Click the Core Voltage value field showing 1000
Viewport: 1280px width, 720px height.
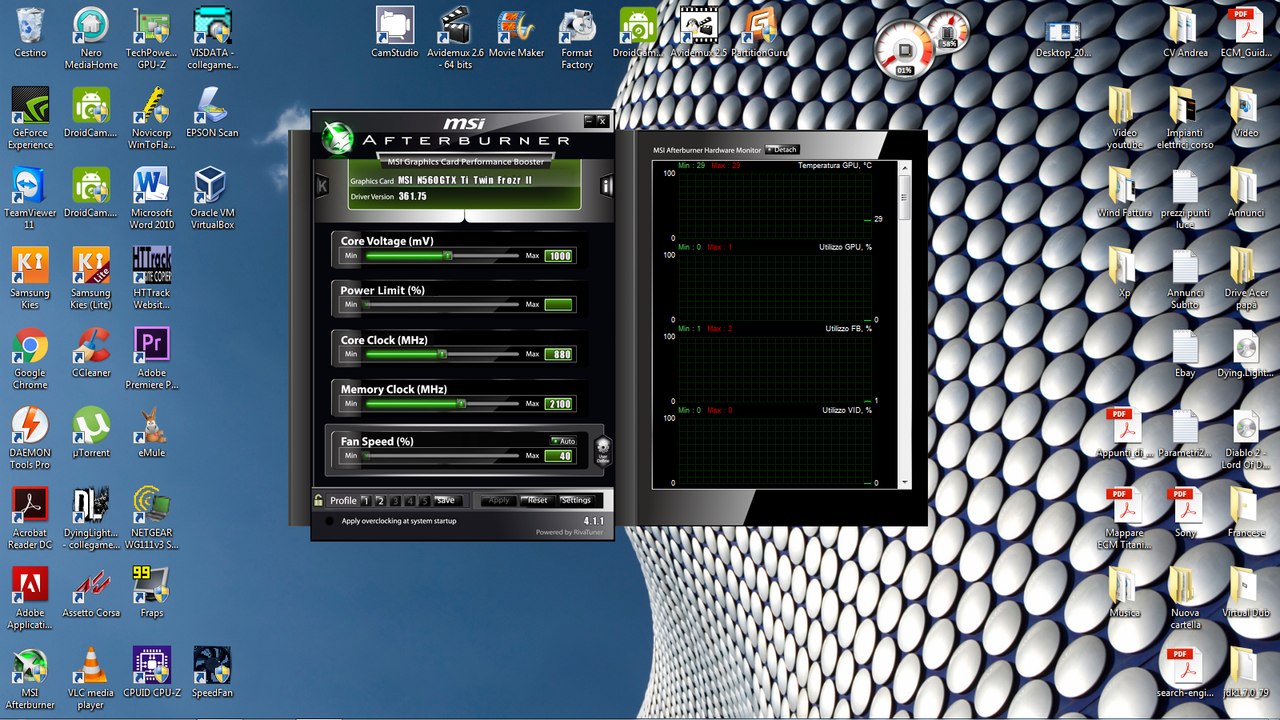pyautogui.click(x=559, y=256)
